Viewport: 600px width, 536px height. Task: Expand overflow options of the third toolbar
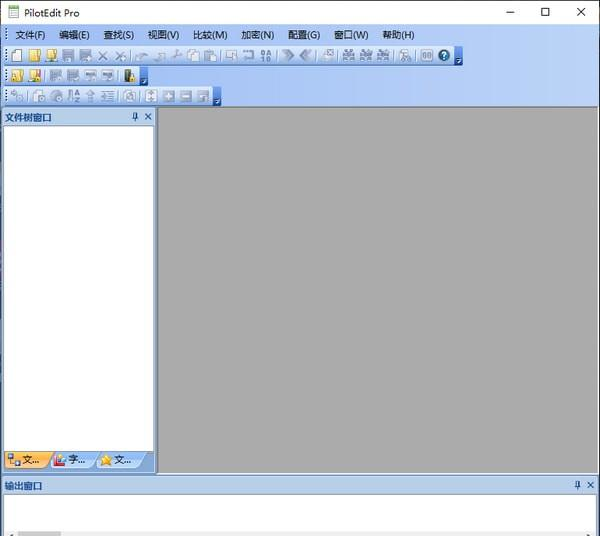click(x=217, y=96)
